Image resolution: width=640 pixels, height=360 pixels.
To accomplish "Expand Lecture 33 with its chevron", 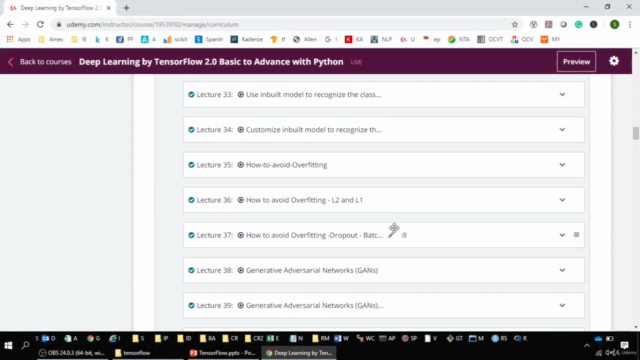I will click(562, 94).
